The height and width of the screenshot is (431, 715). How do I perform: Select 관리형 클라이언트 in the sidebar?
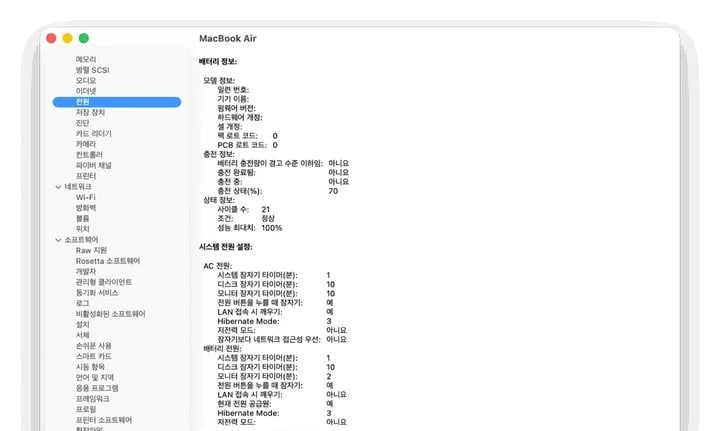click(x=104, y=282)
